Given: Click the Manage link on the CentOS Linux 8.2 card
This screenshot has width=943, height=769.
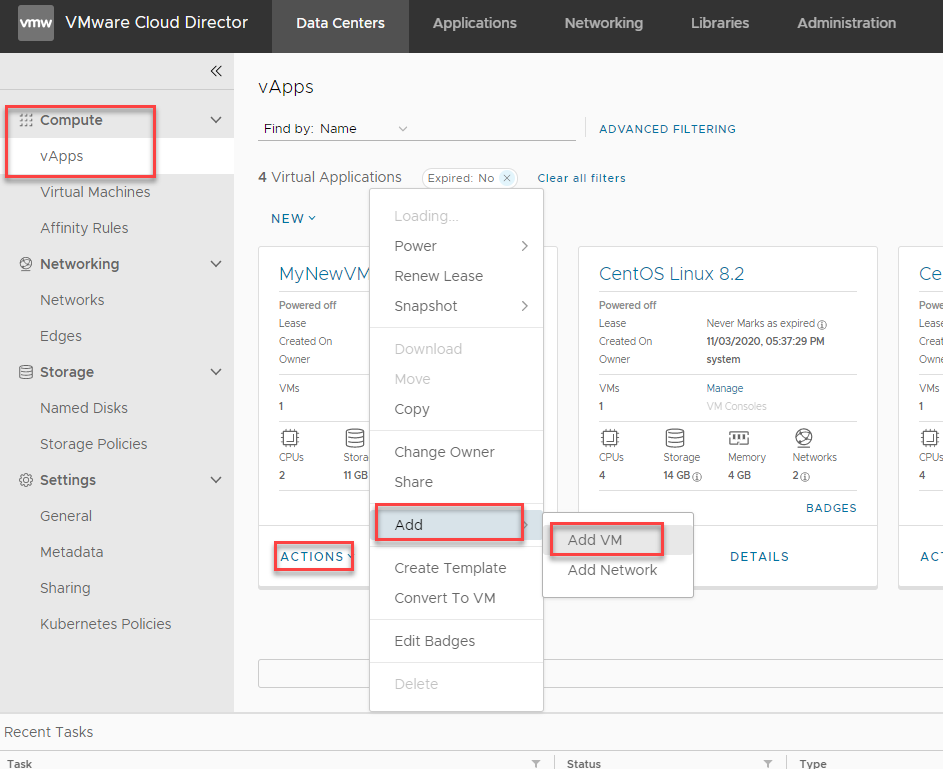Looking at the screenshot, I should pyautogui.click(x=725, y=388).
